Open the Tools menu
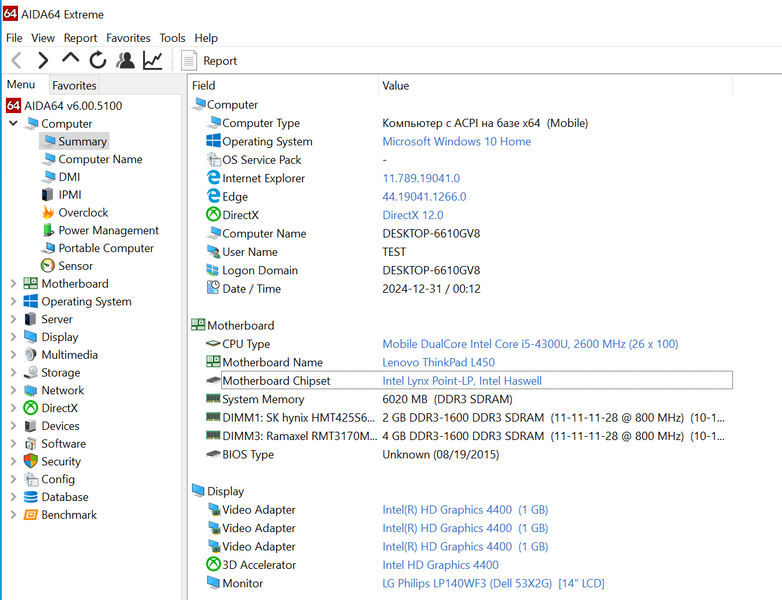The image size is (782, 600). tap(172, 38)
